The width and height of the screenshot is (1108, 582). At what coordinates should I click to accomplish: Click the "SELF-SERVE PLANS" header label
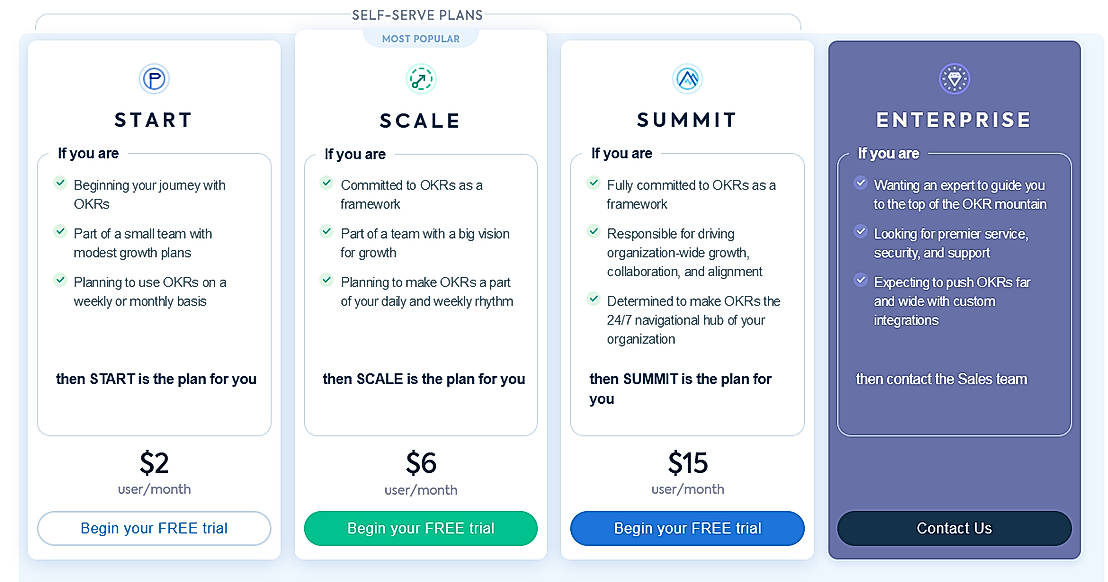coord(417,15)
